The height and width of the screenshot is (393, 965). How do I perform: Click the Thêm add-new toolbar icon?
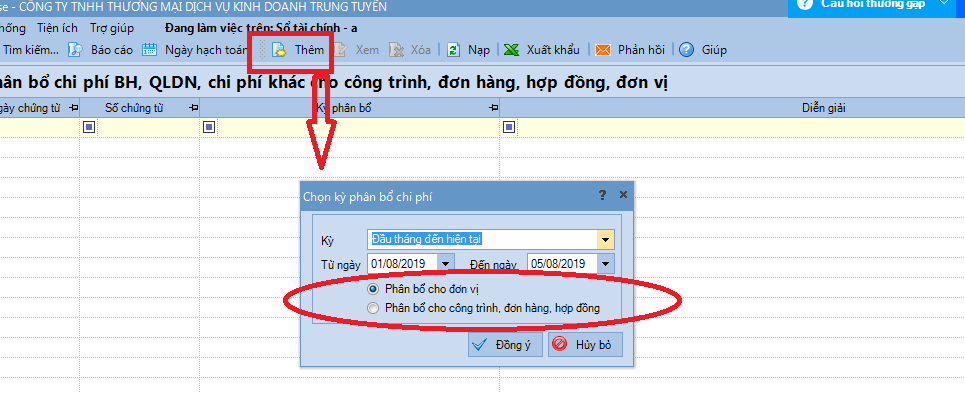(280, 50)
